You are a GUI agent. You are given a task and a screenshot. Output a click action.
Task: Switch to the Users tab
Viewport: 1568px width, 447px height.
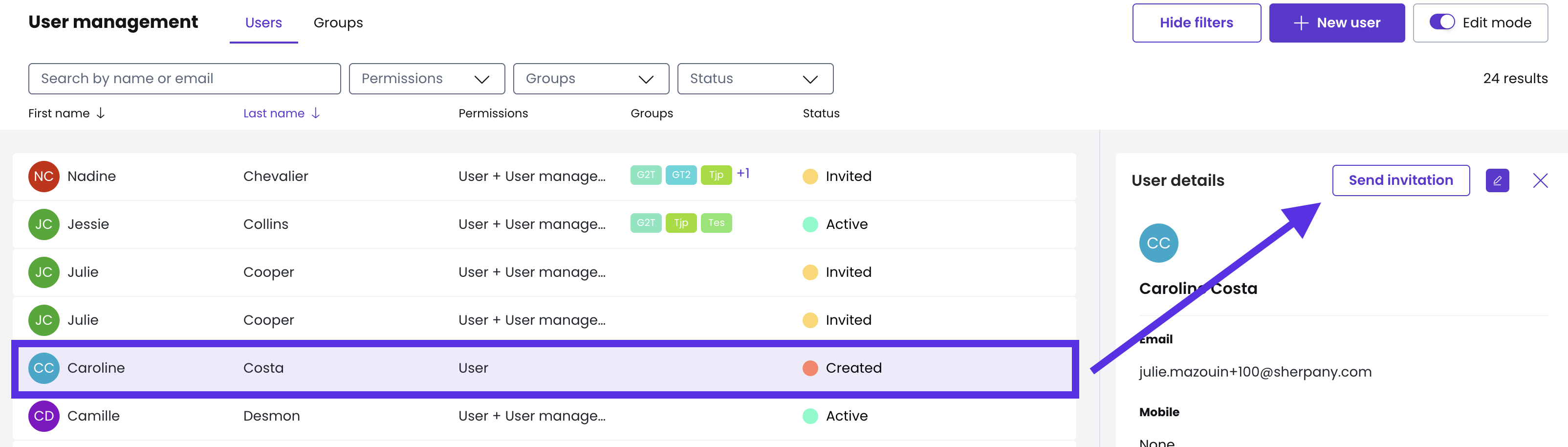click(263, 22)
